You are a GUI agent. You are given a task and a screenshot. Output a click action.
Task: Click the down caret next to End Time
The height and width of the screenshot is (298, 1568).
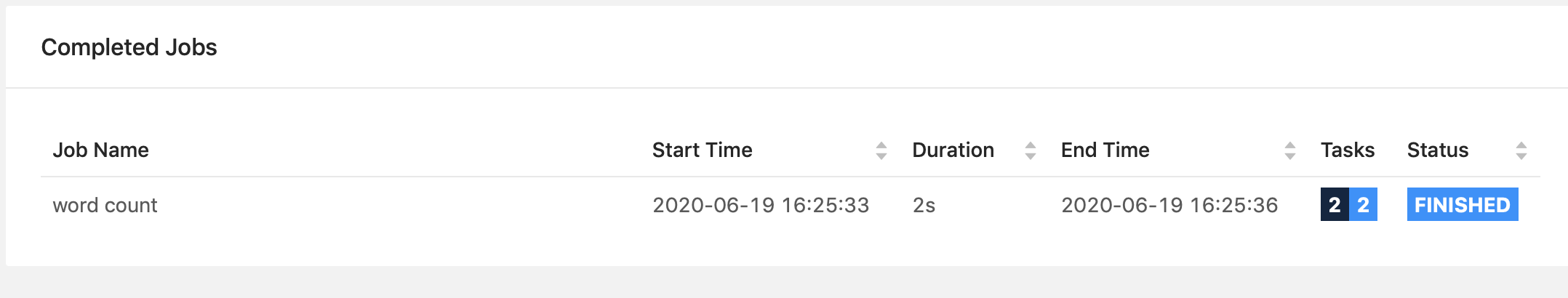pos(1290,156)
